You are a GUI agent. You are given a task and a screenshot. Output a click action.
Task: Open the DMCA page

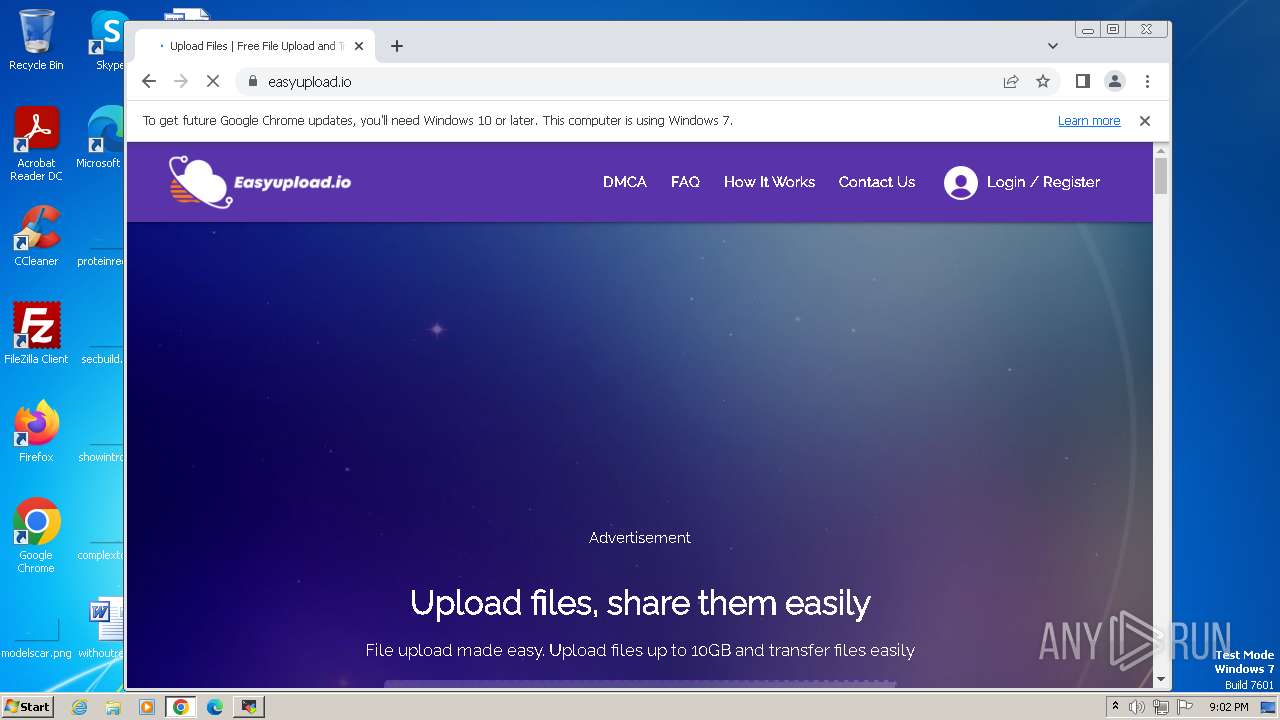point(624,182)
